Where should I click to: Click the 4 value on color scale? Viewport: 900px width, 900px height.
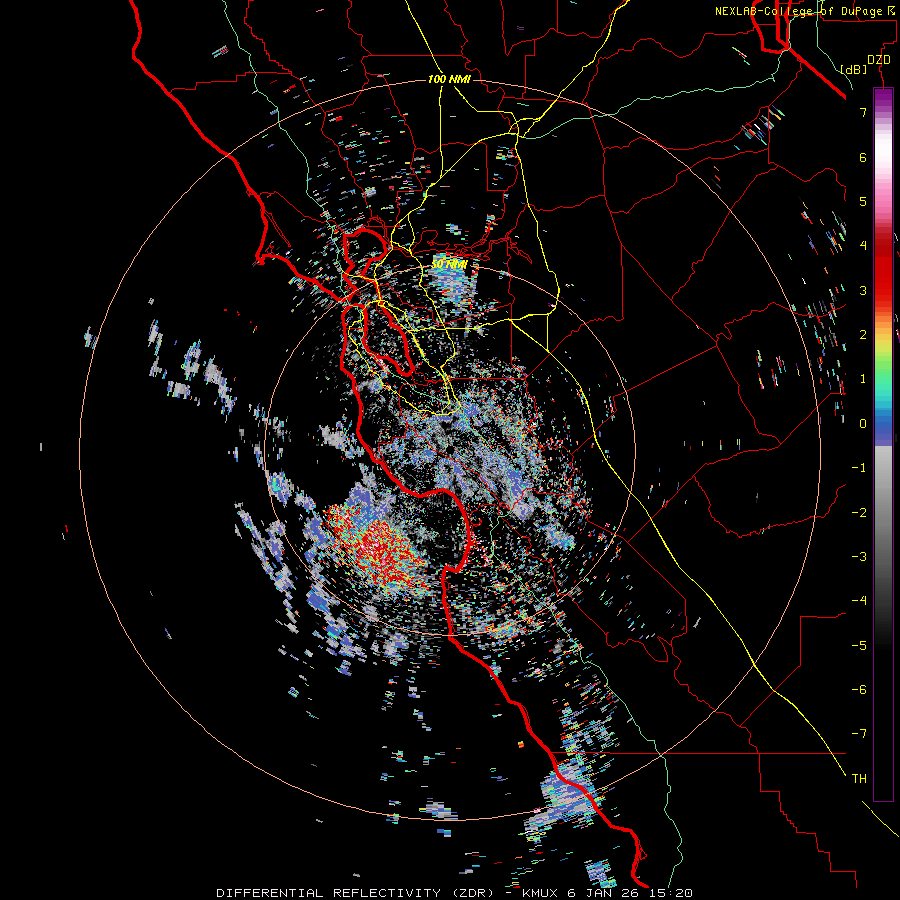click(863, 245)
